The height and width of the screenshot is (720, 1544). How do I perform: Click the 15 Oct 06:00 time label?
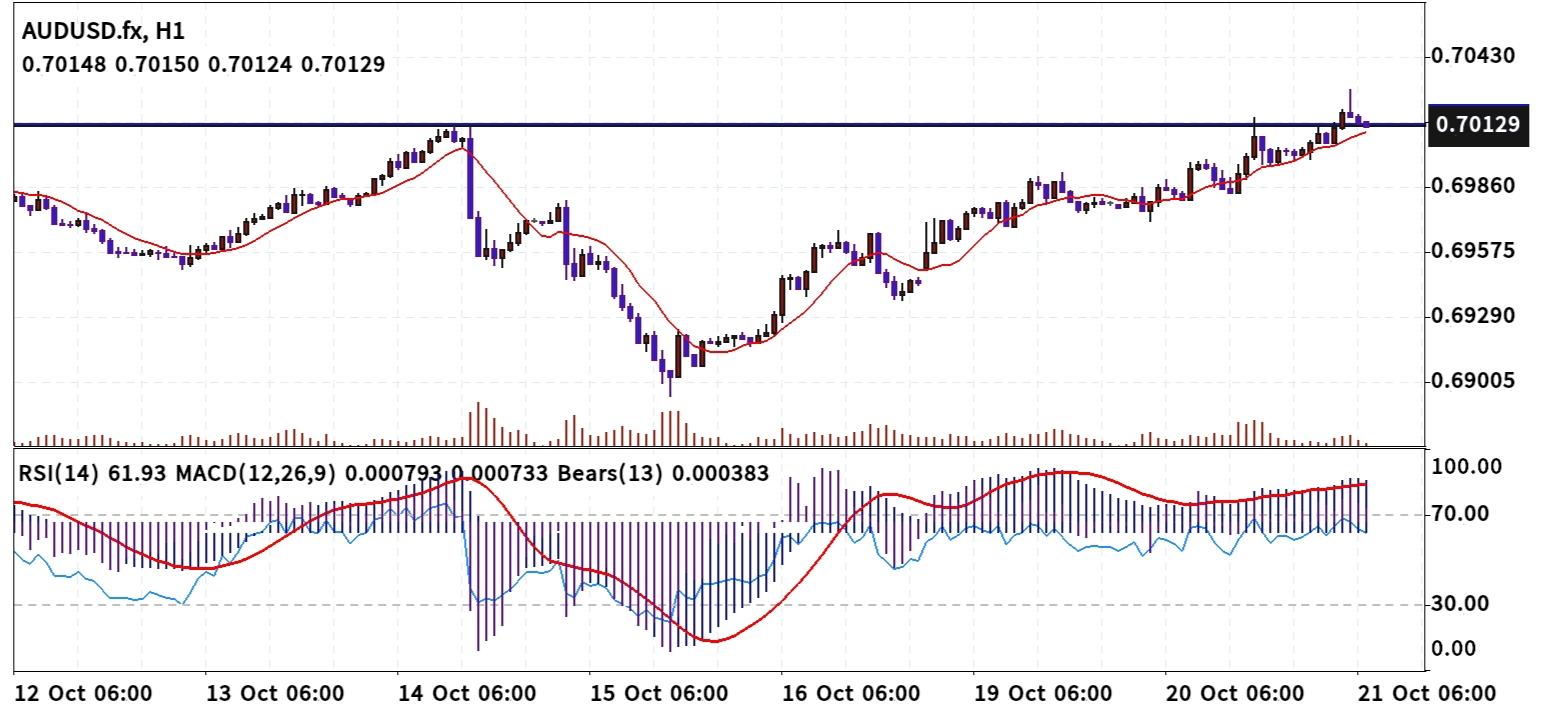(658, 694)
